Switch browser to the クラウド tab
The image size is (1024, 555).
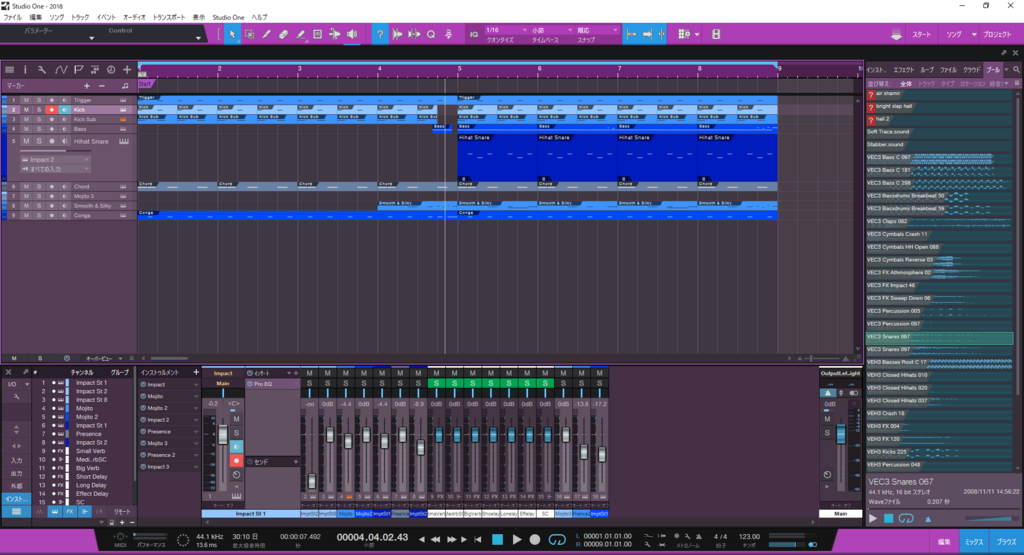(972, 69)
